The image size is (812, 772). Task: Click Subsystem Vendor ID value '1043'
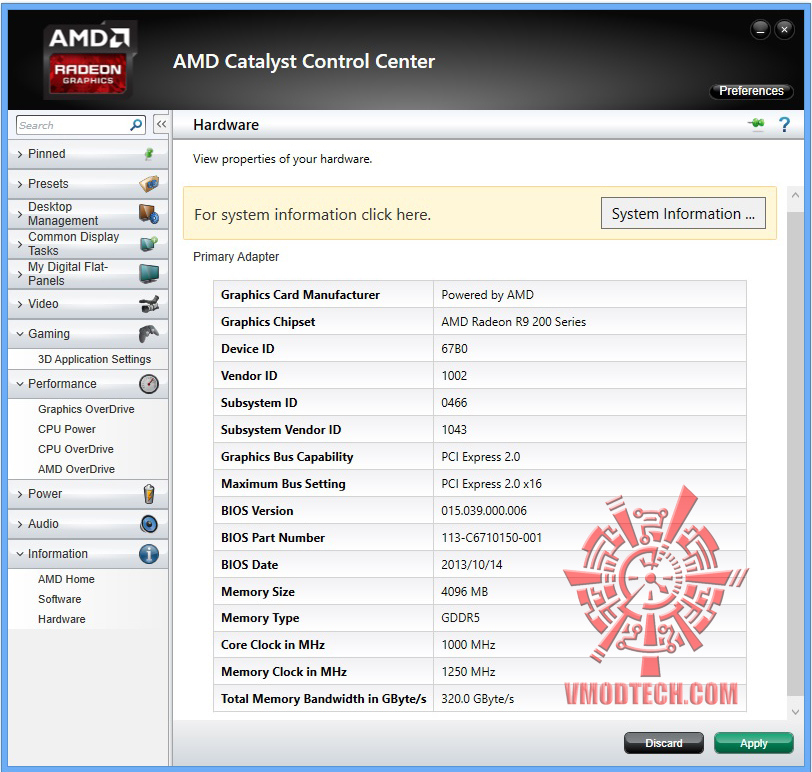pyautogui.click(x=454, y=429)
